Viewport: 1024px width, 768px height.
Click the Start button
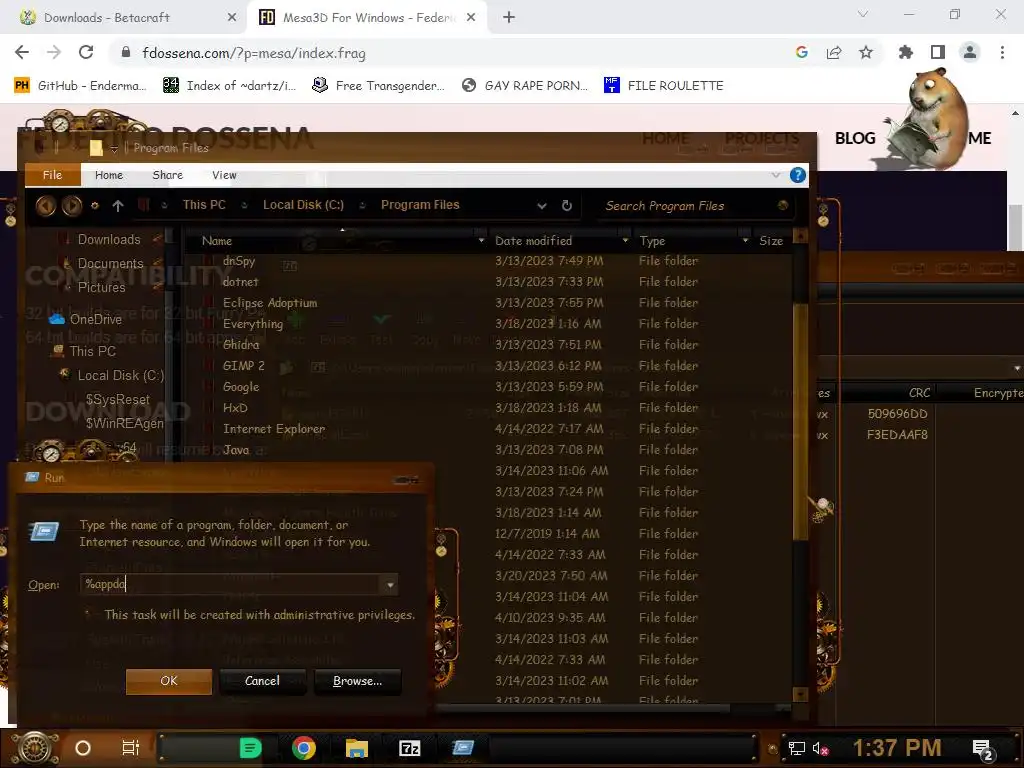[x=35, y=748]
